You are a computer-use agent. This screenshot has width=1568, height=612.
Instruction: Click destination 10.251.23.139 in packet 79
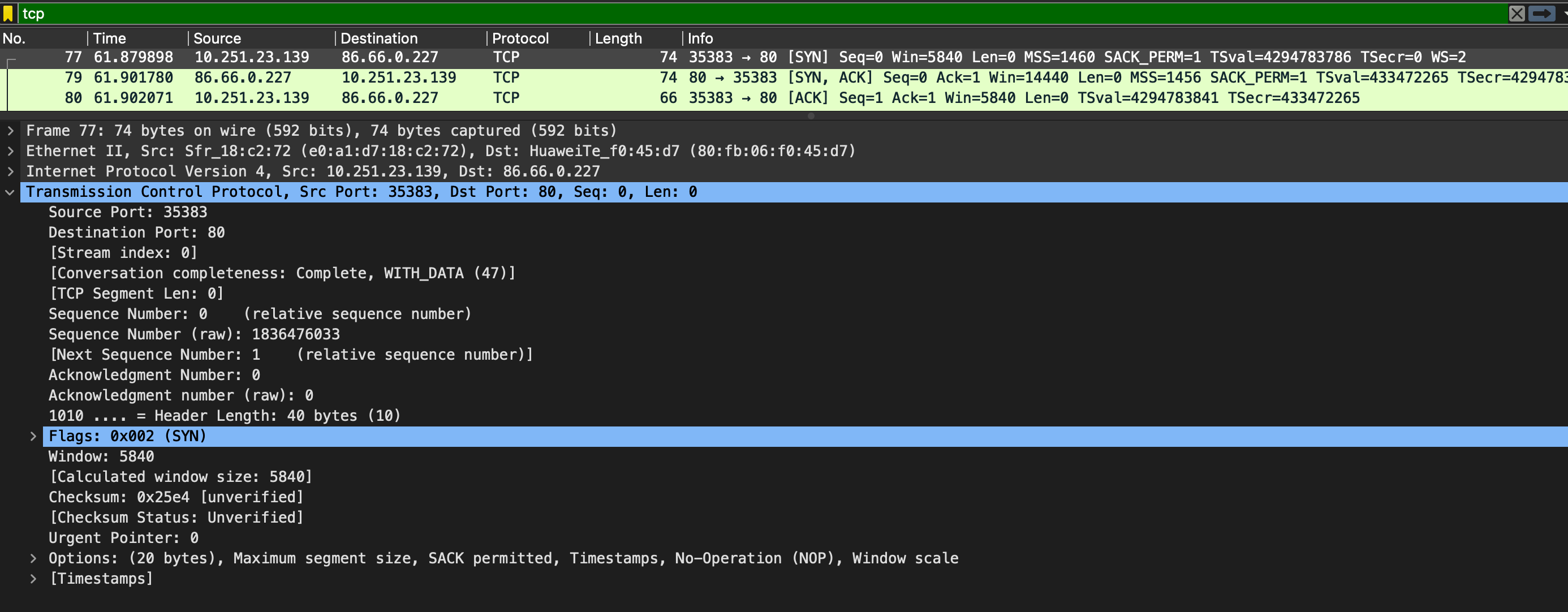tap(399, 78)
